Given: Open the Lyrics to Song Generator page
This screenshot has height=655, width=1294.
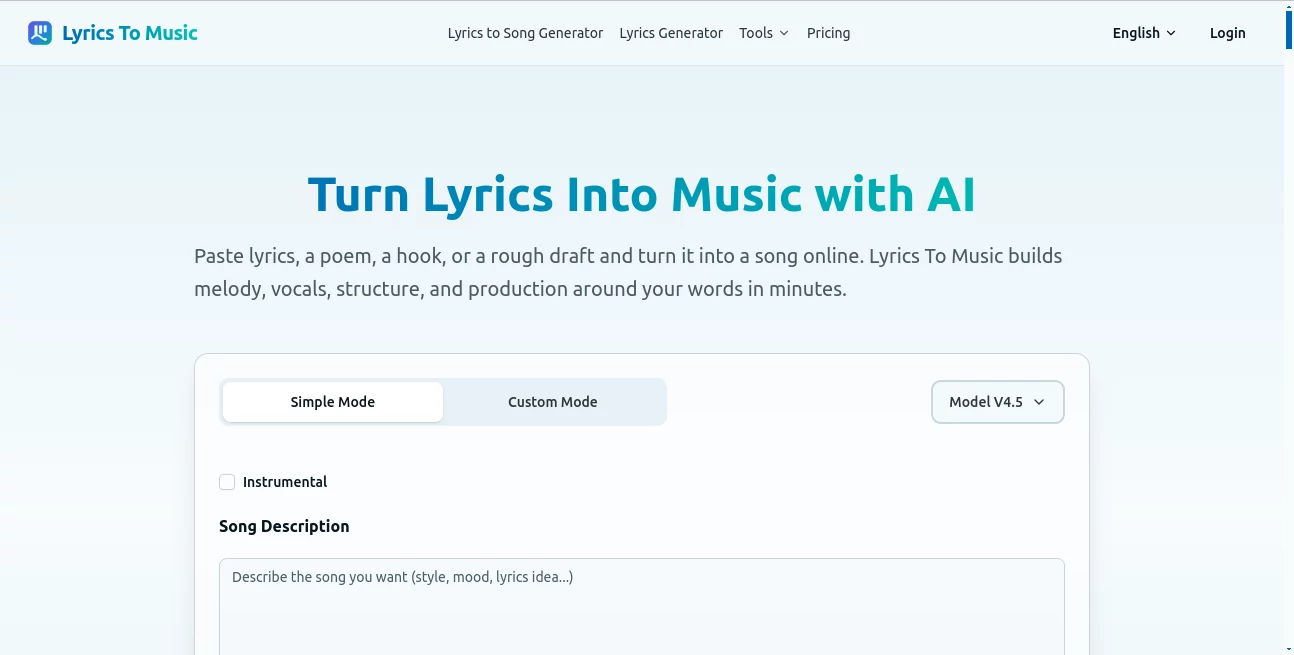Looking at the screenshot, I should click(x=525, y=33).
